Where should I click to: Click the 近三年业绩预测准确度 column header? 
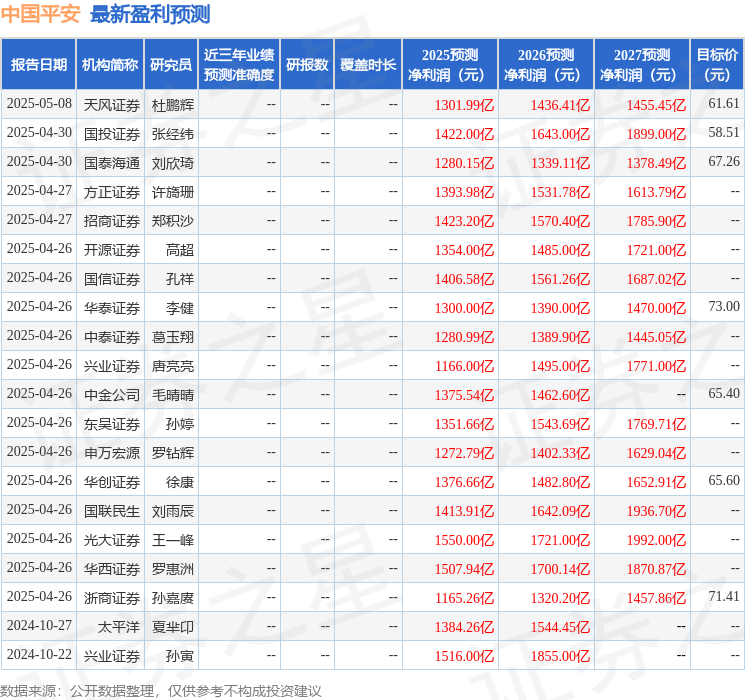[238, 65]
